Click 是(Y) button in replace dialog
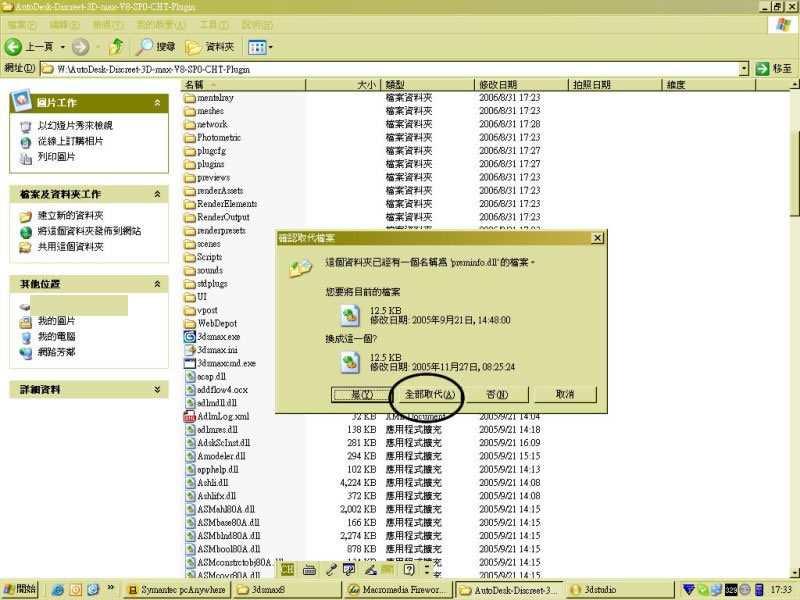This screenshot has height=600, width=800. (x=362, y=394)
